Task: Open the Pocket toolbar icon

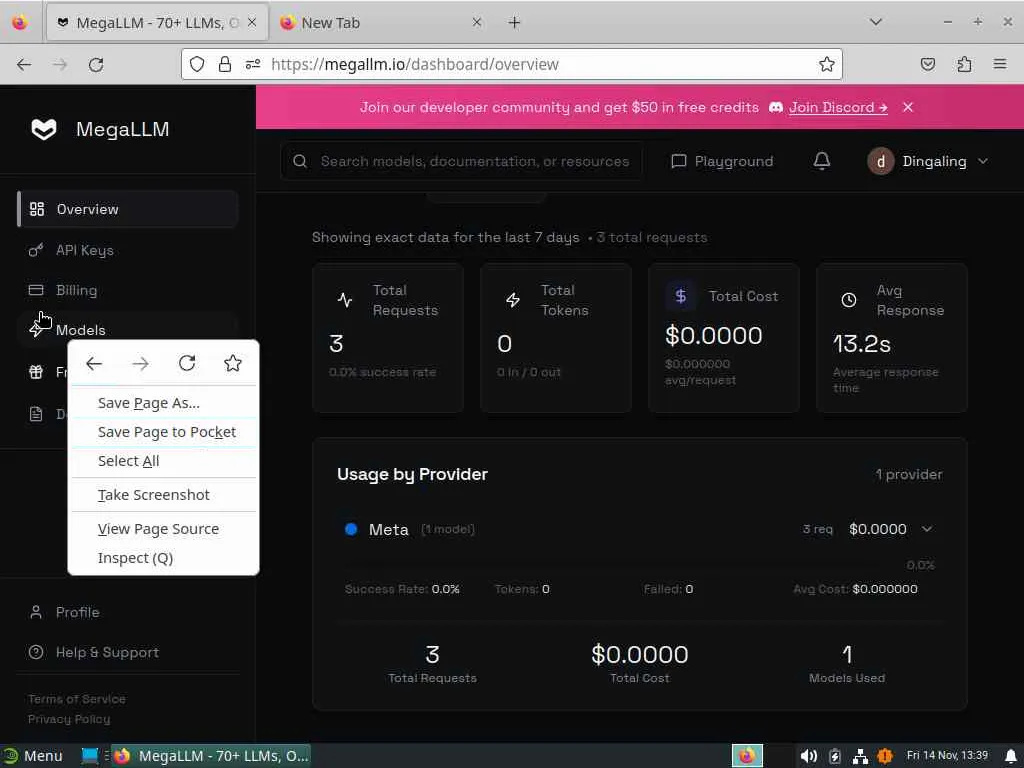Action: tap(927, 64)
